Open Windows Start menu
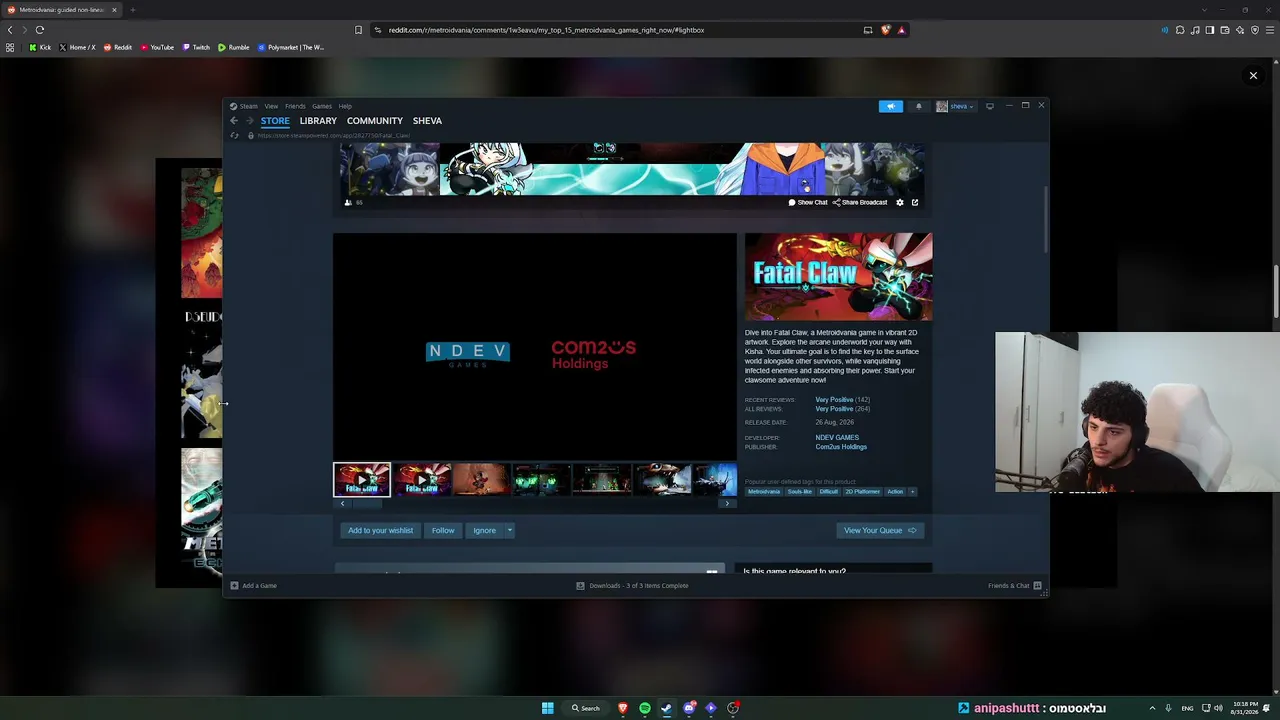Image resolution: width=1280 pixels, height=720 pixels. pyautogui.click(x=548, y=708)
